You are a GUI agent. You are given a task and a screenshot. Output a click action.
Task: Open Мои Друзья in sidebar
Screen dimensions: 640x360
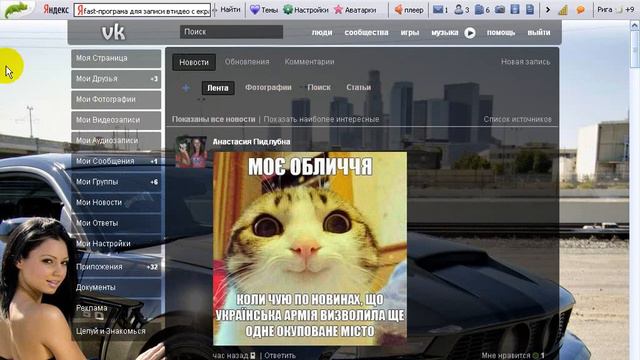116,79
